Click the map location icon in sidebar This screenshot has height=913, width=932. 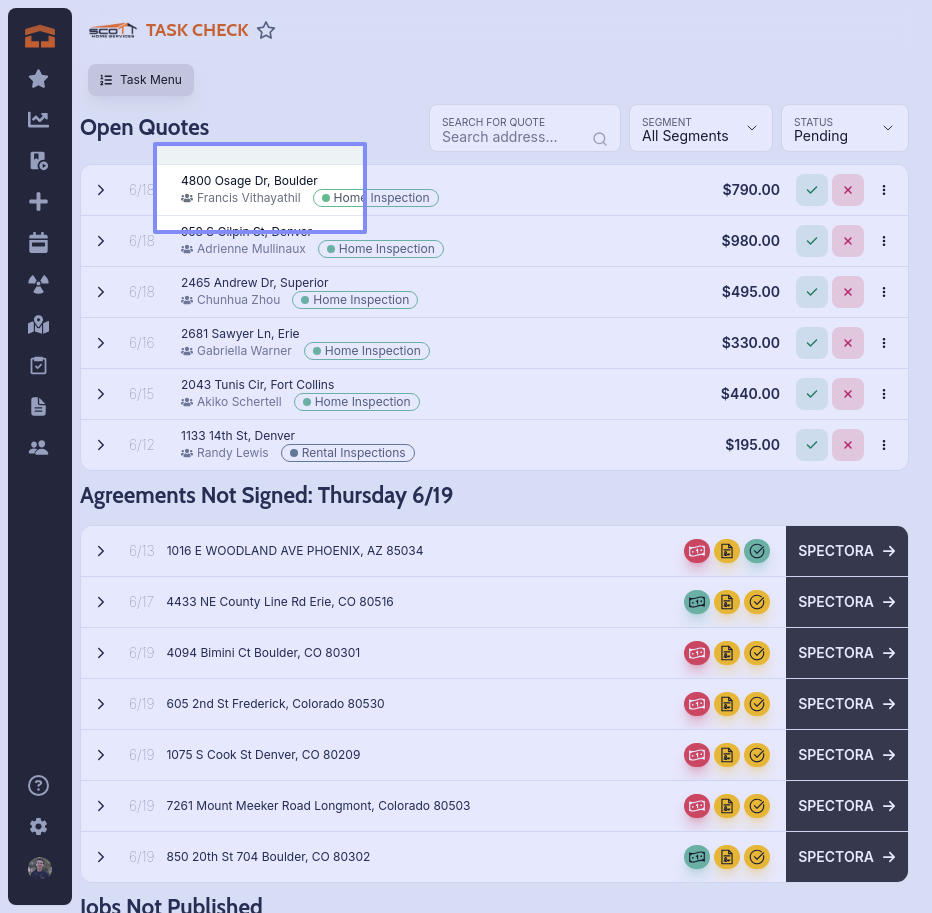pos(39,325)
